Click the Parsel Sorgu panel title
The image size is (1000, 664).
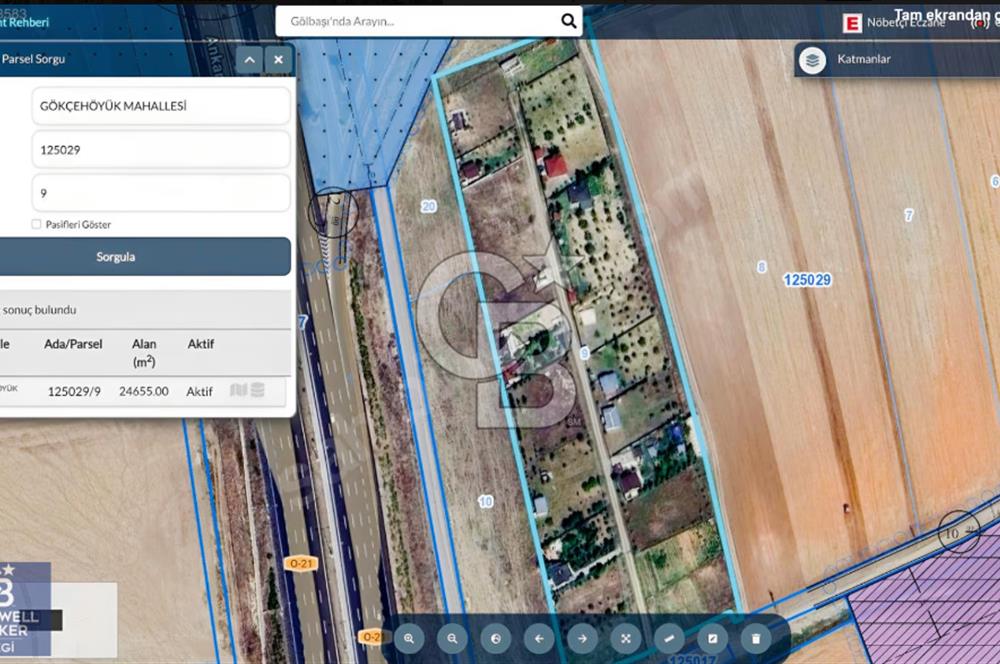pyautogui.click(x=33, y=59)
